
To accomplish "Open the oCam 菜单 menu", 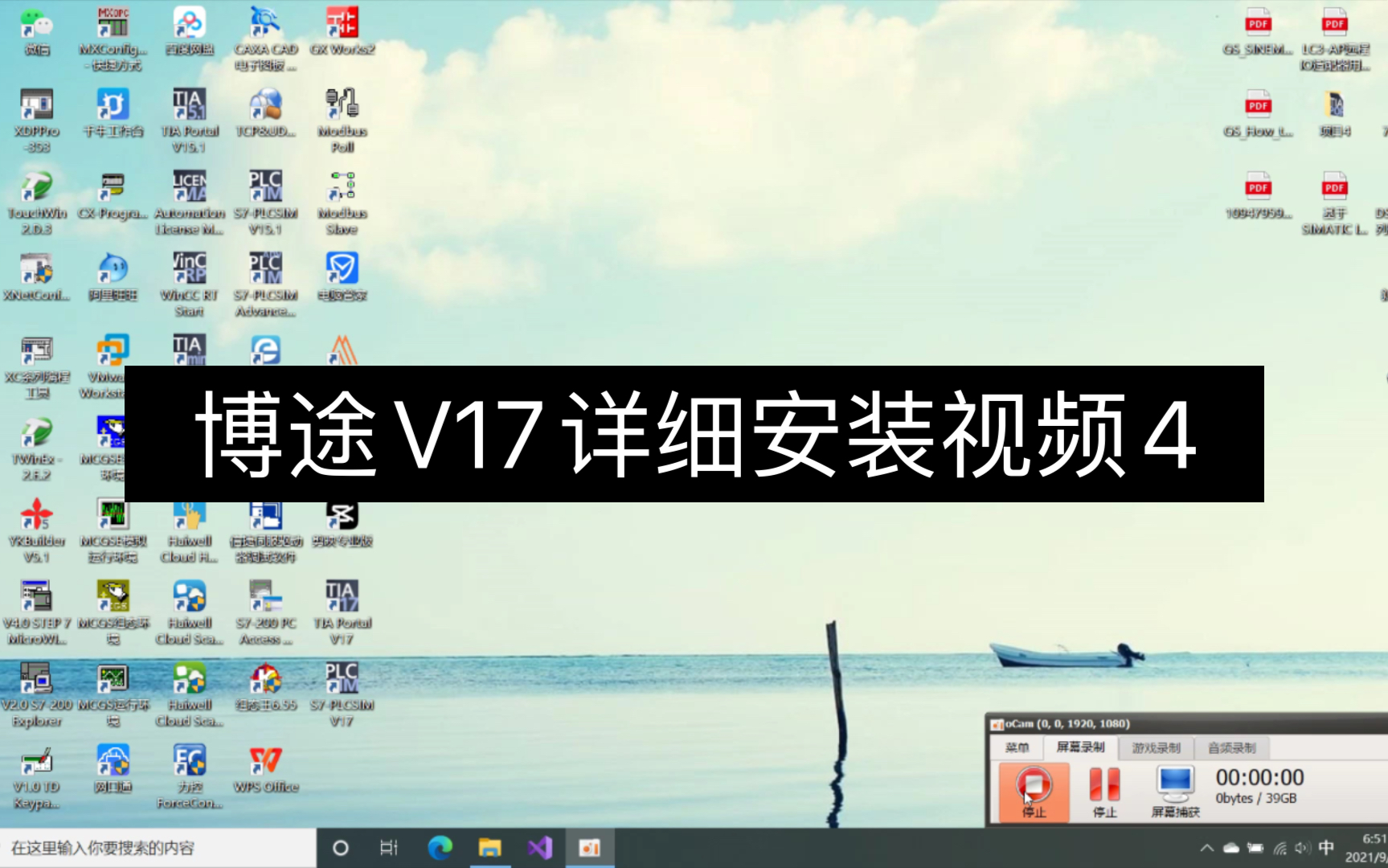I will 1017,747.
